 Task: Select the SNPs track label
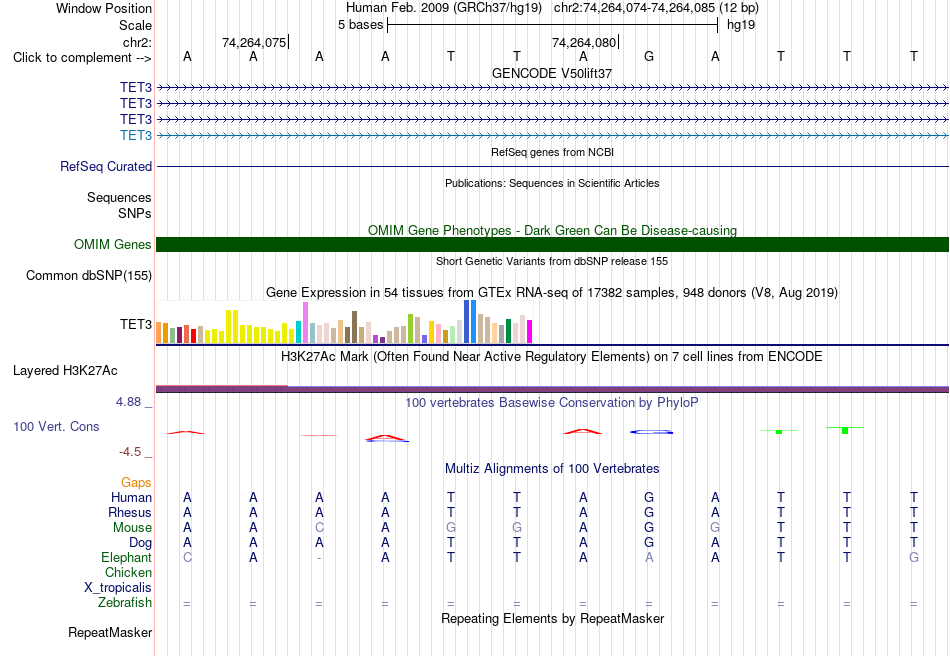[135, 213]
